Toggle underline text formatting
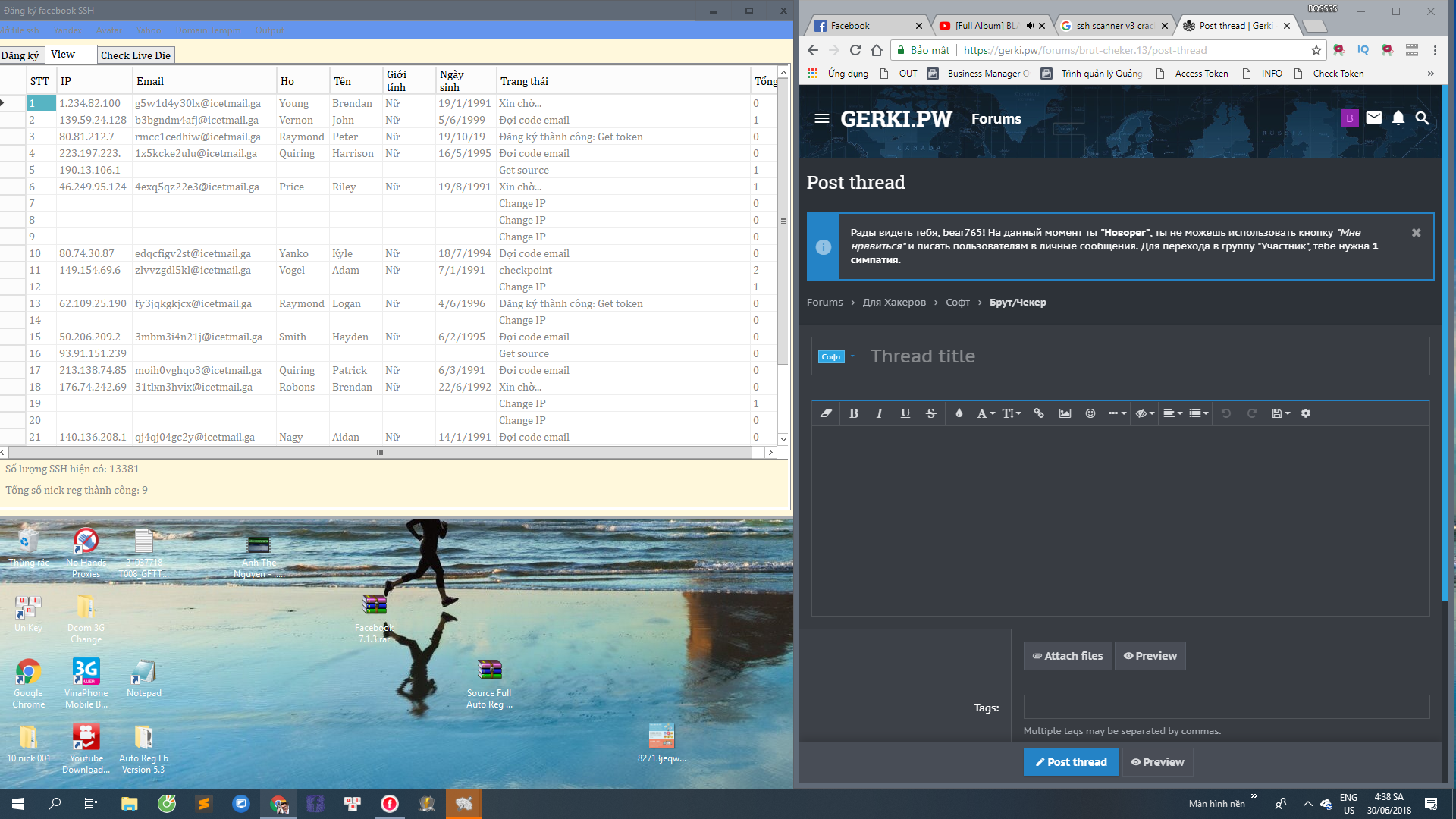 pyautogui.click(x=905, y=413)
